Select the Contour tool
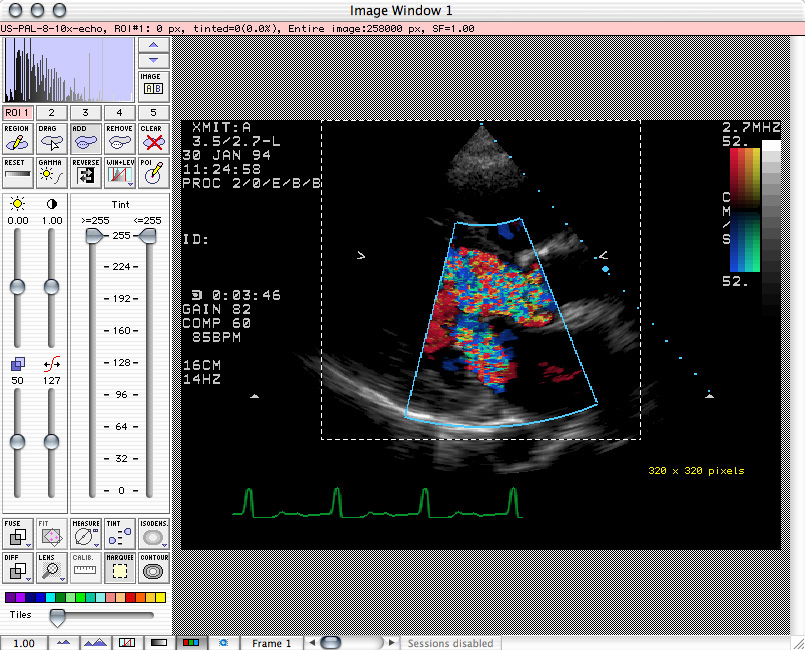805x650 pixels. 153,568
